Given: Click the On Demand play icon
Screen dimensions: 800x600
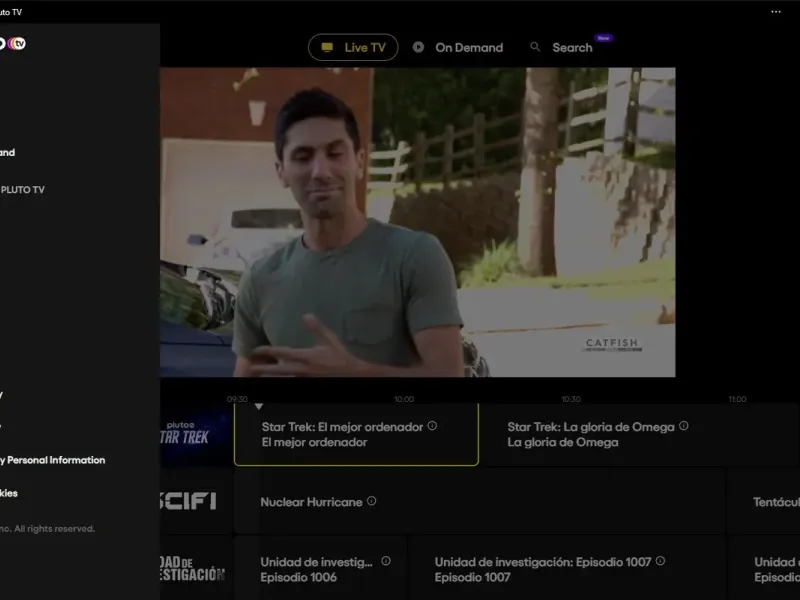Looking at the screenshot, I should (418, 47).
